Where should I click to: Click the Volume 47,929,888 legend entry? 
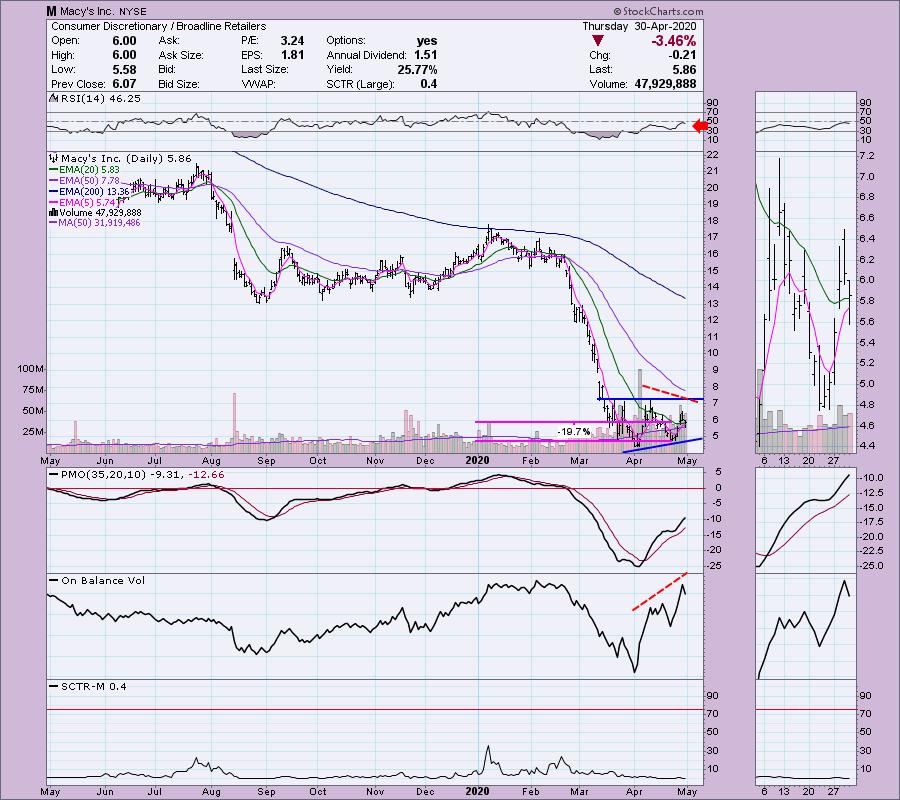[95, 212]
